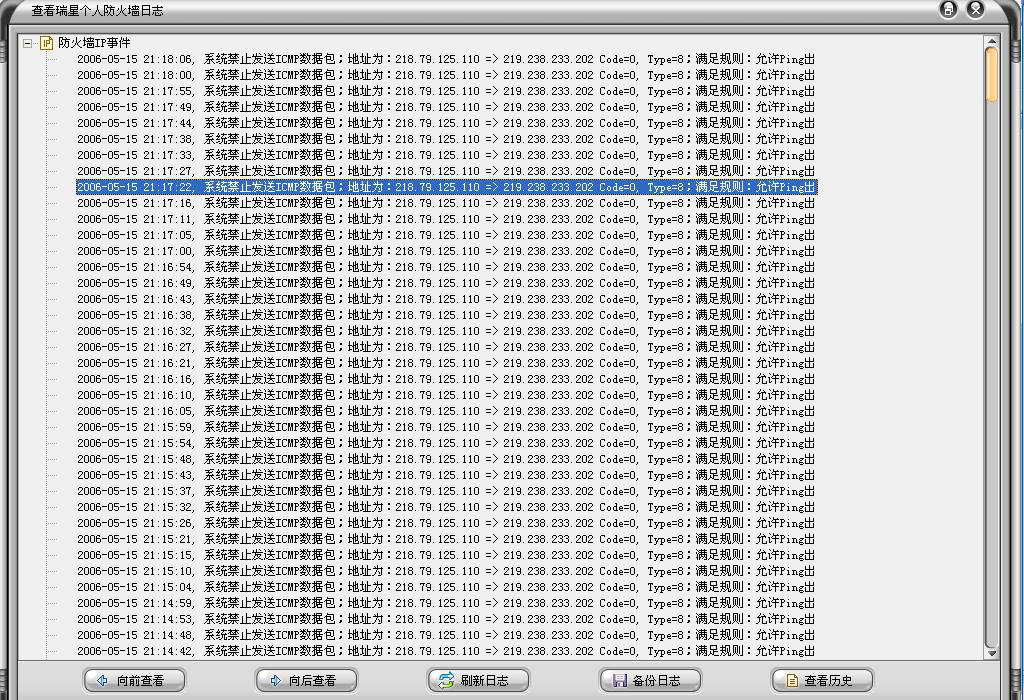Collapse the 防火墙IP事件 tree node
The image size is (1024, 700).
[x=27, y=44]
